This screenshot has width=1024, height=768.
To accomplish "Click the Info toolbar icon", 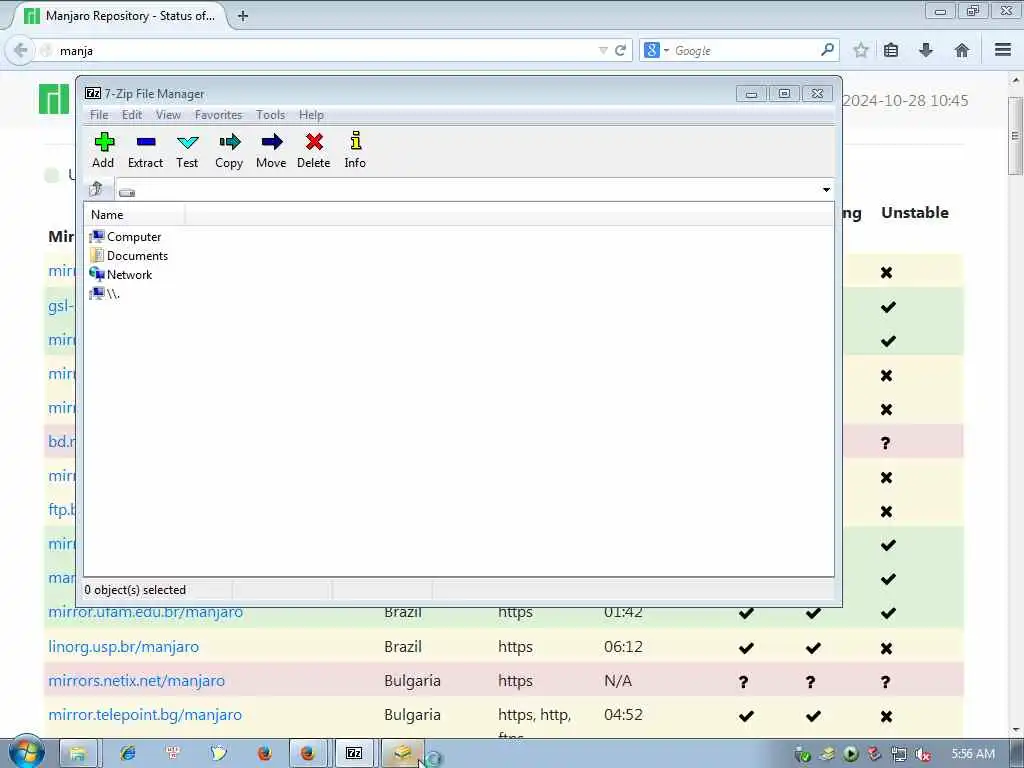I will pyautogui.click(x=355, y=151).
